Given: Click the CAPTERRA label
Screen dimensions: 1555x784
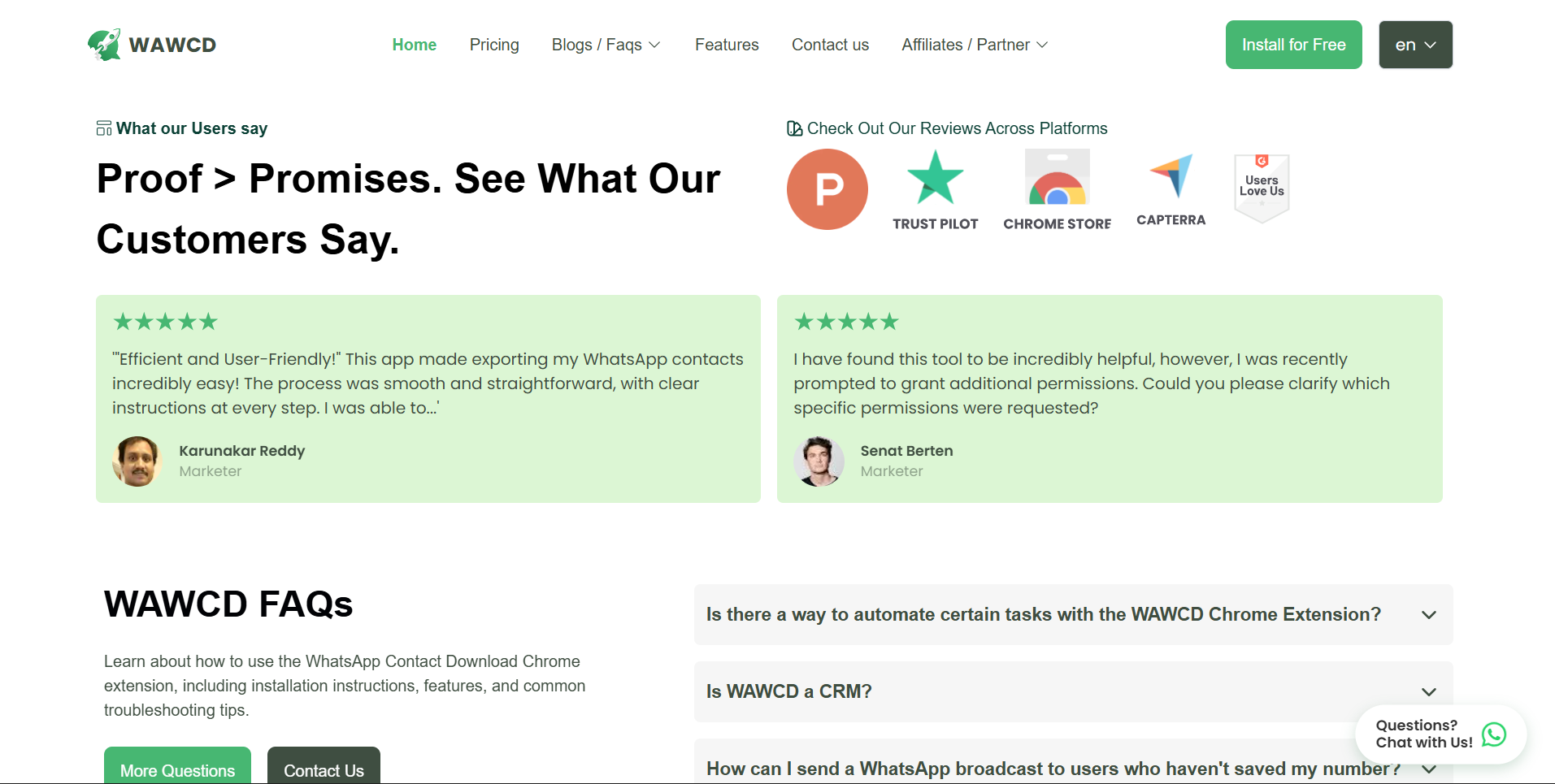Looking at the screenshot, I should (x=1171, y=220).
